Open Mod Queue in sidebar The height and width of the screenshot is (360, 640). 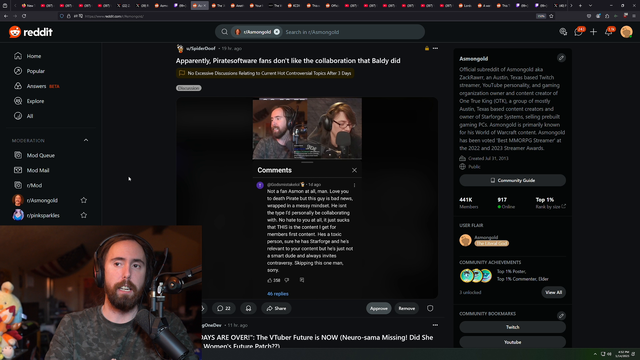(40, 156)
